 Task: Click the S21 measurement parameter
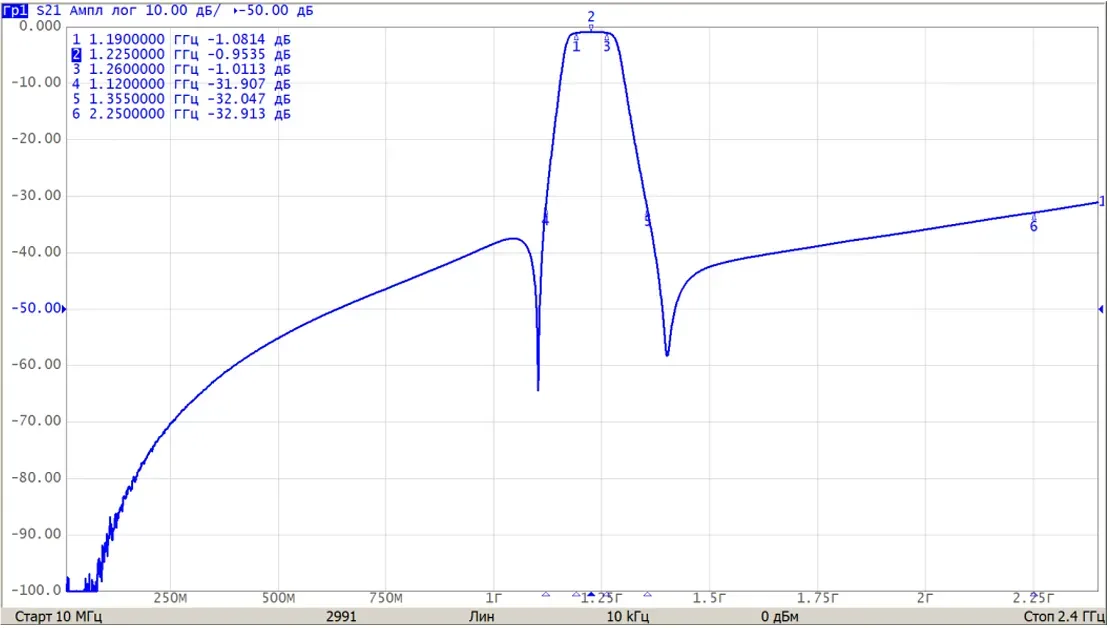tap(48, 11)
